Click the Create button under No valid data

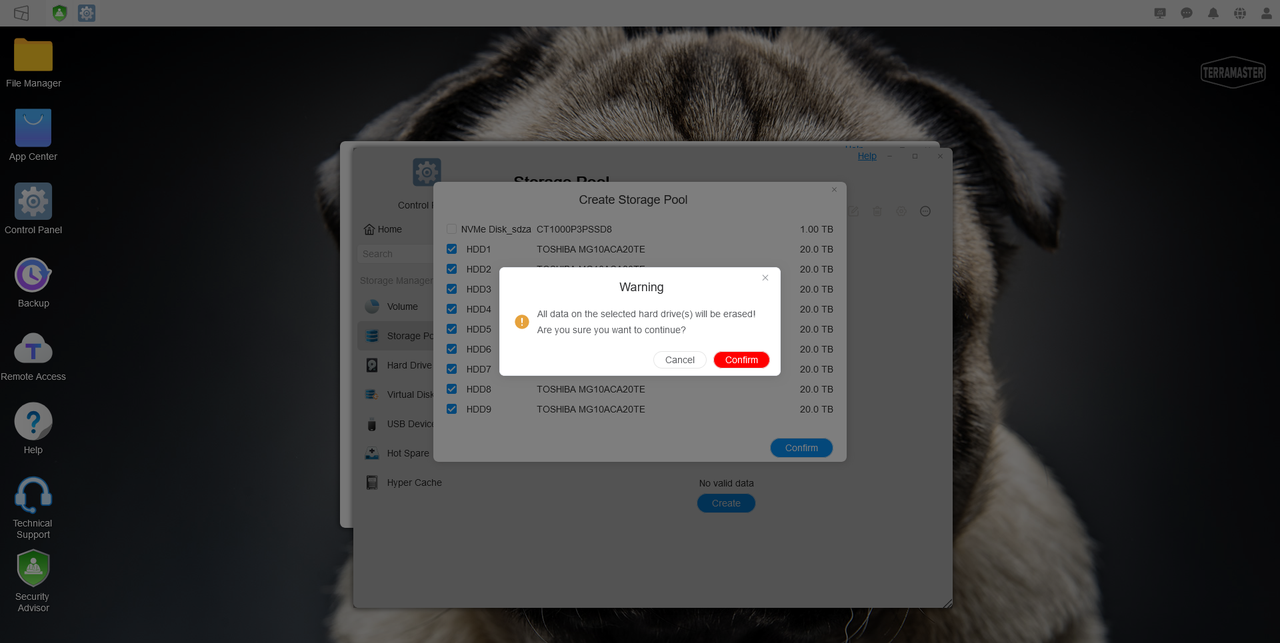click(726, 503)
